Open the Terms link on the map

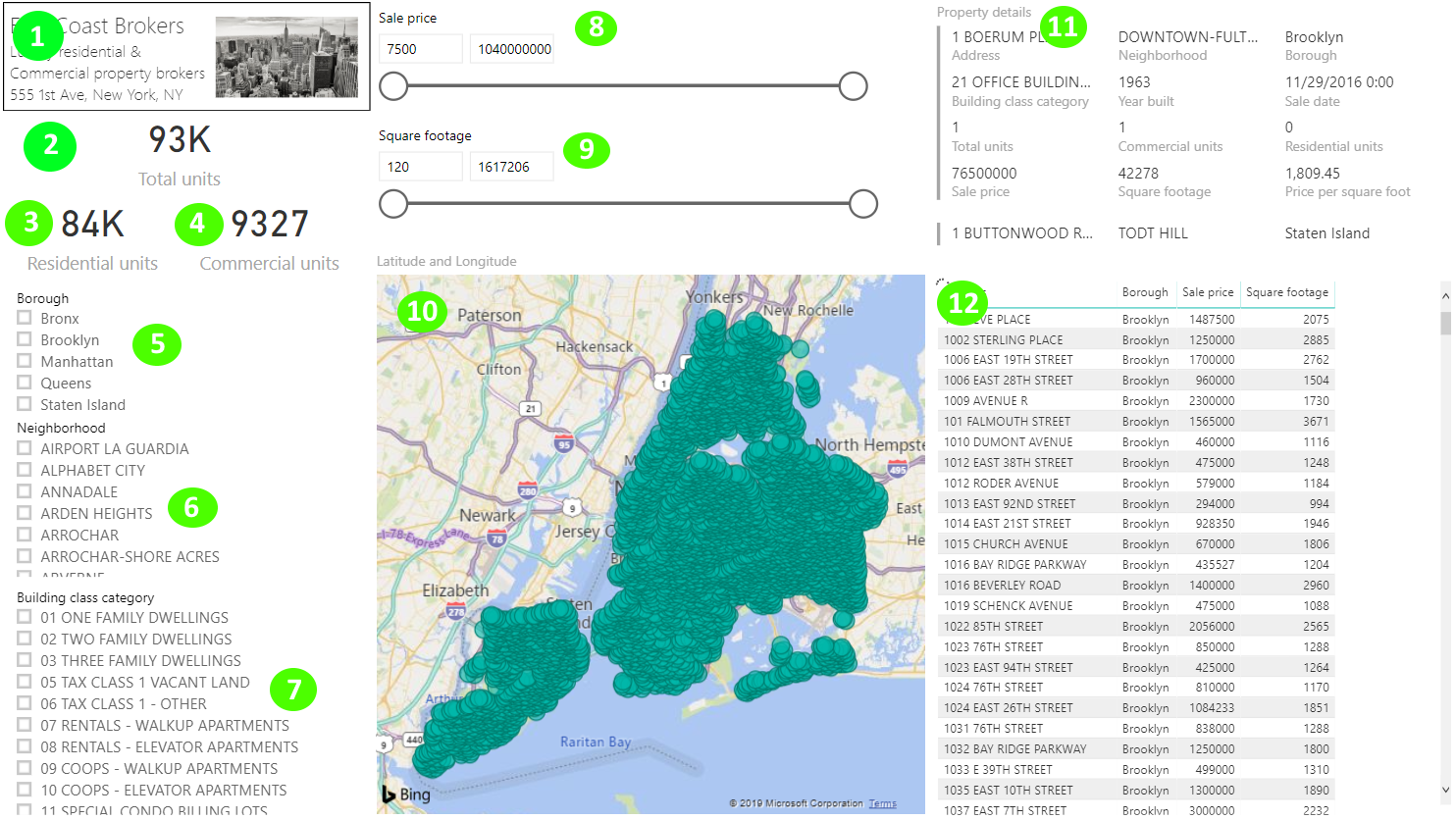[x=882, y=802]
